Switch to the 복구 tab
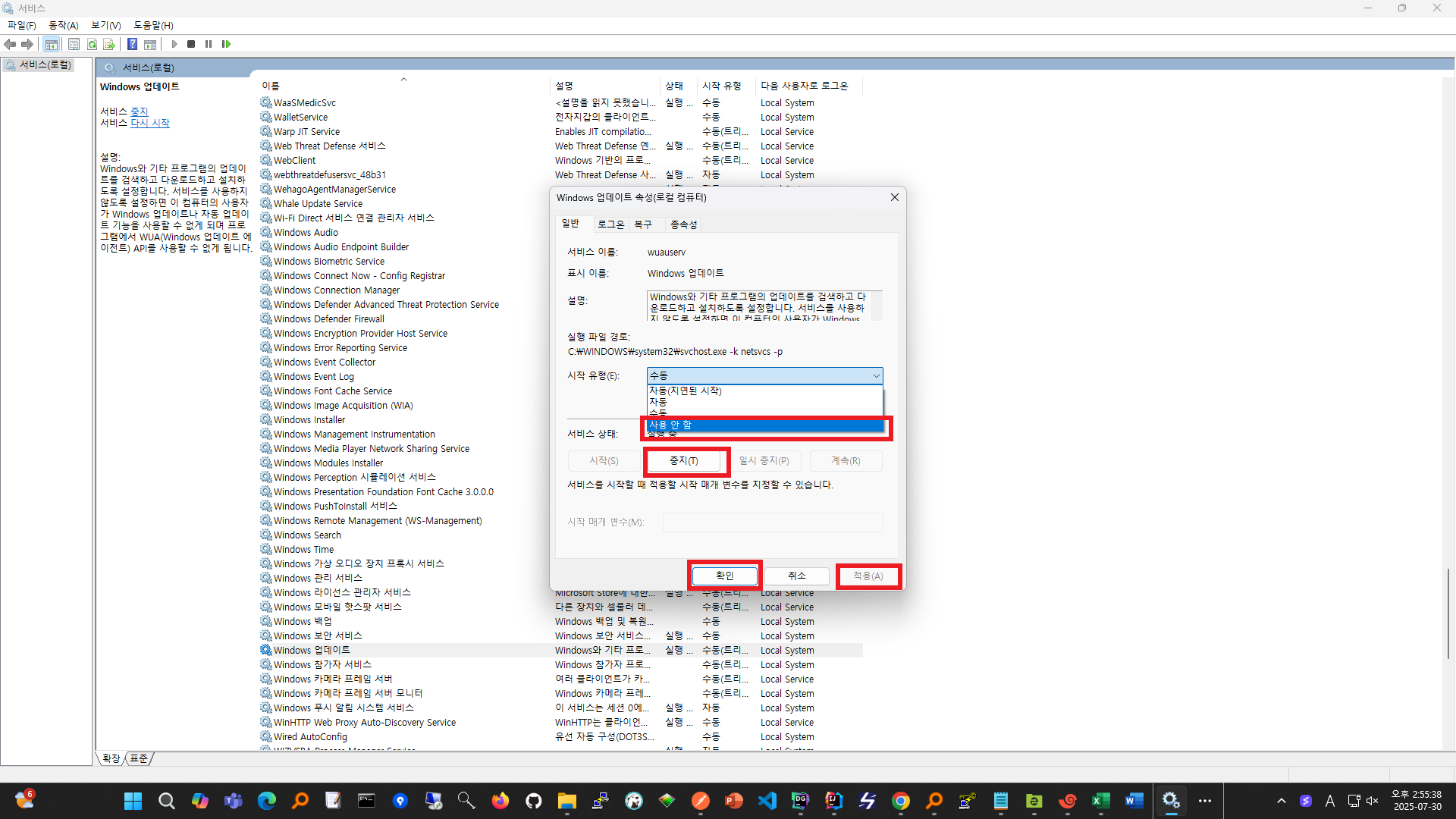The height and width of the screenshot is (819, 1456). pyautogui.click(x=643, y=224)
